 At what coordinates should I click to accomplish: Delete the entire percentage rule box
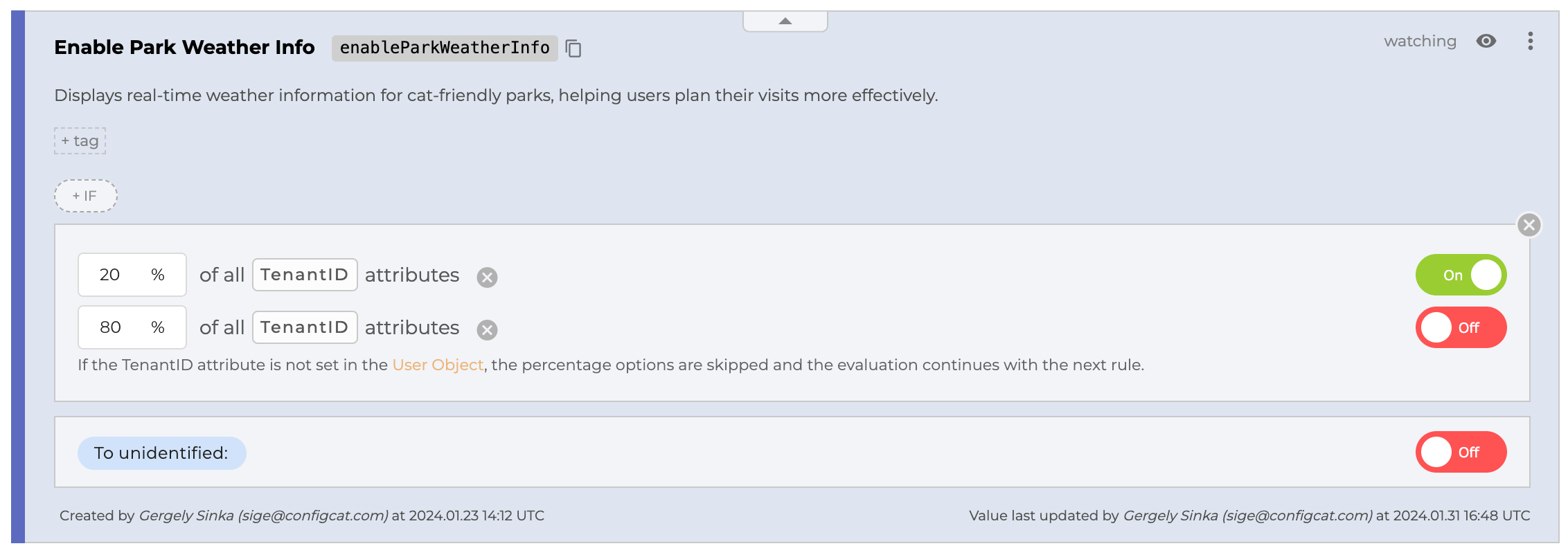tap(1529, 225)
